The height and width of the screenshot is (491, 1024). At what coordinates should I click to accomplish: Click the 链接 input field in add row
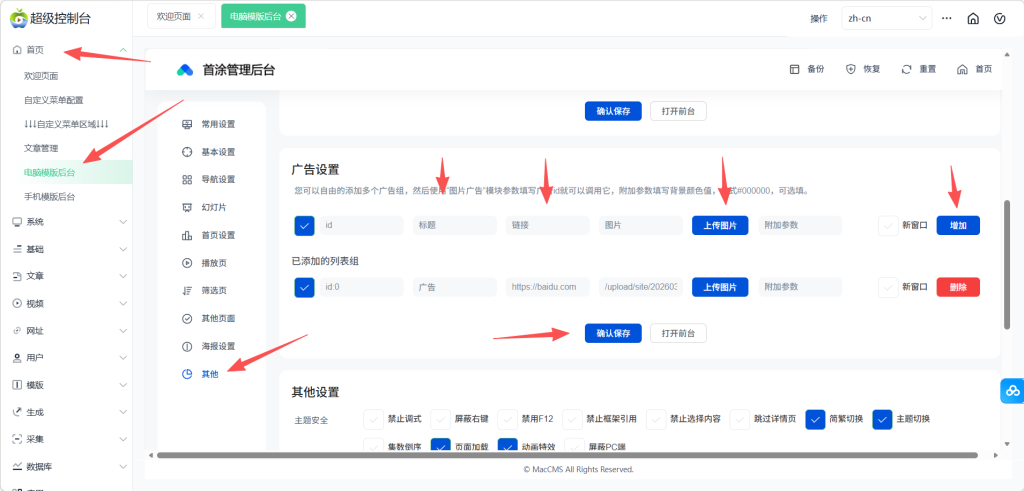pyautogui.click(x=547, y=225)
